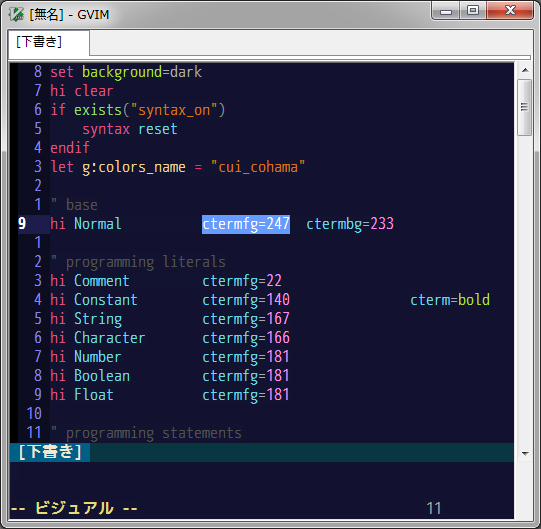Click the '-- ビジュアル --' mode indicator

(x=74, y=509)
